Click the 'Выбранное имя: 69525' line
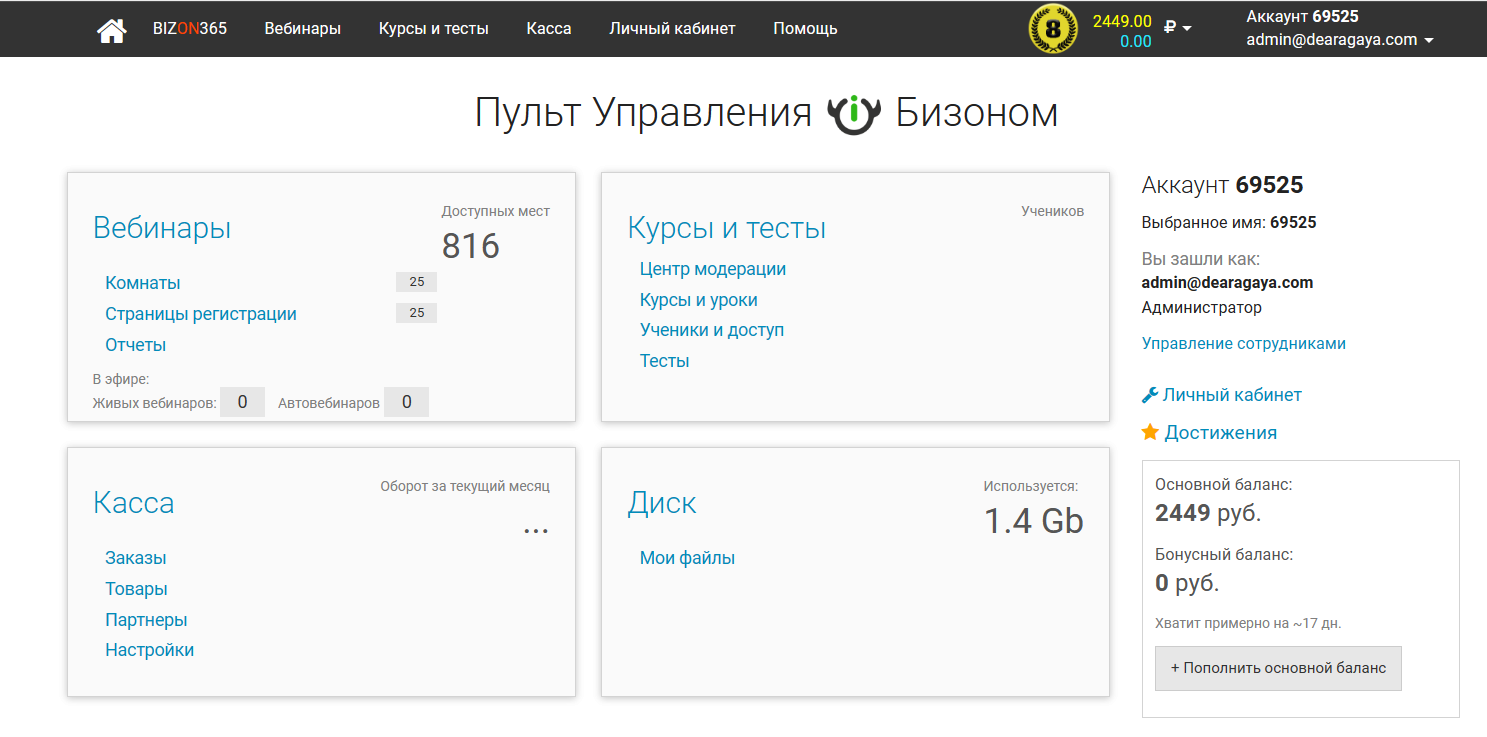1487x737 pixels. [x=1229, y=222]
